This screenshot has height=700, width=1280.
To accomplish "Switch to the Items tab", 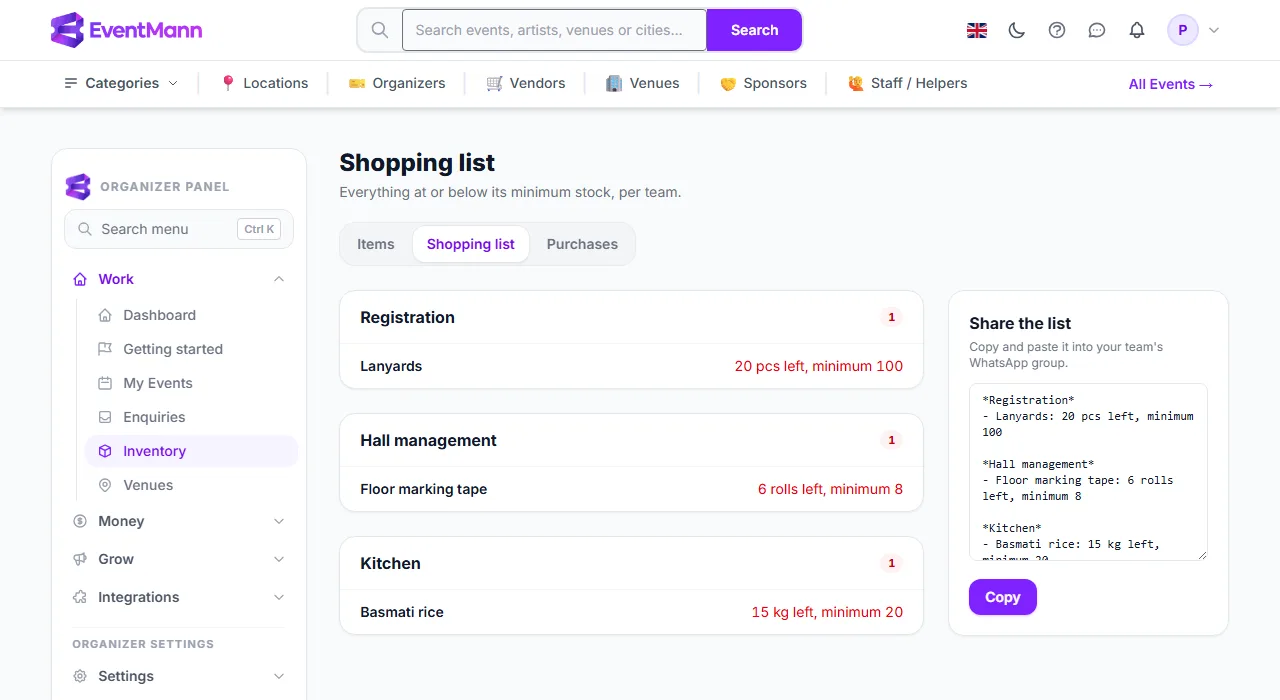I will 376,244.
